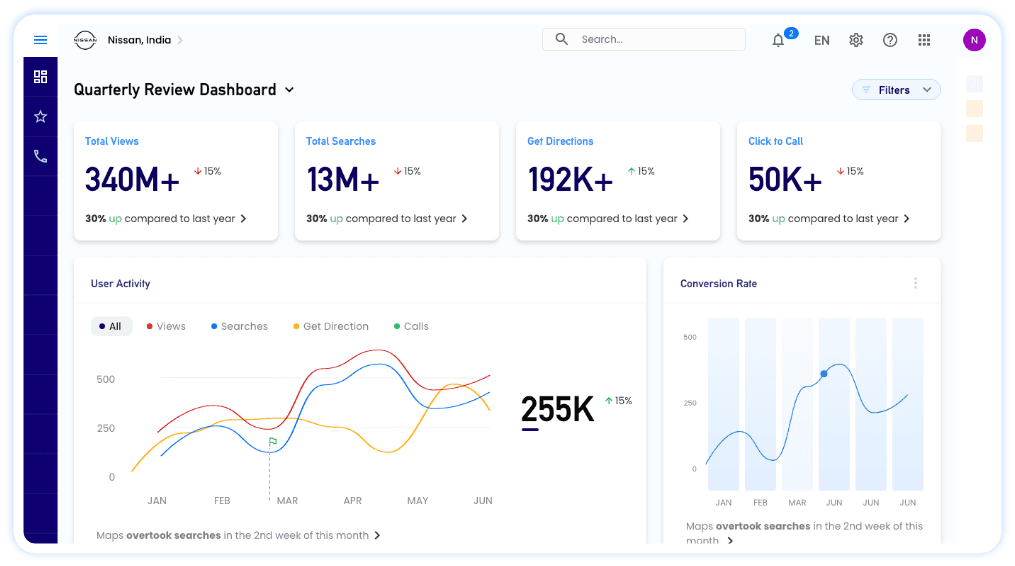
Task: Click the Click to Call title
Action: [775, 141]
